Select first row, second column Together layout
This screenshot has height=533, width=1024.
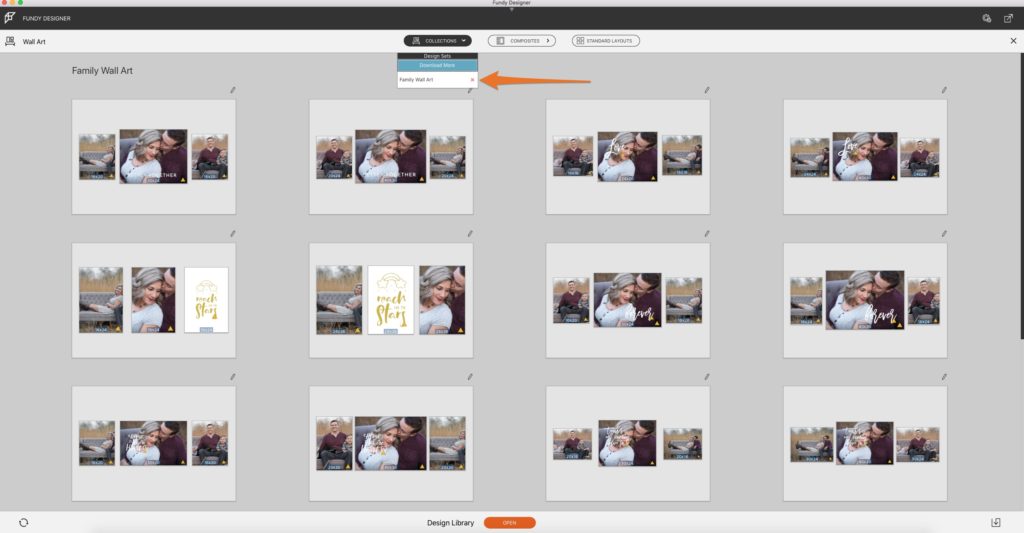(x=391, y=157)
